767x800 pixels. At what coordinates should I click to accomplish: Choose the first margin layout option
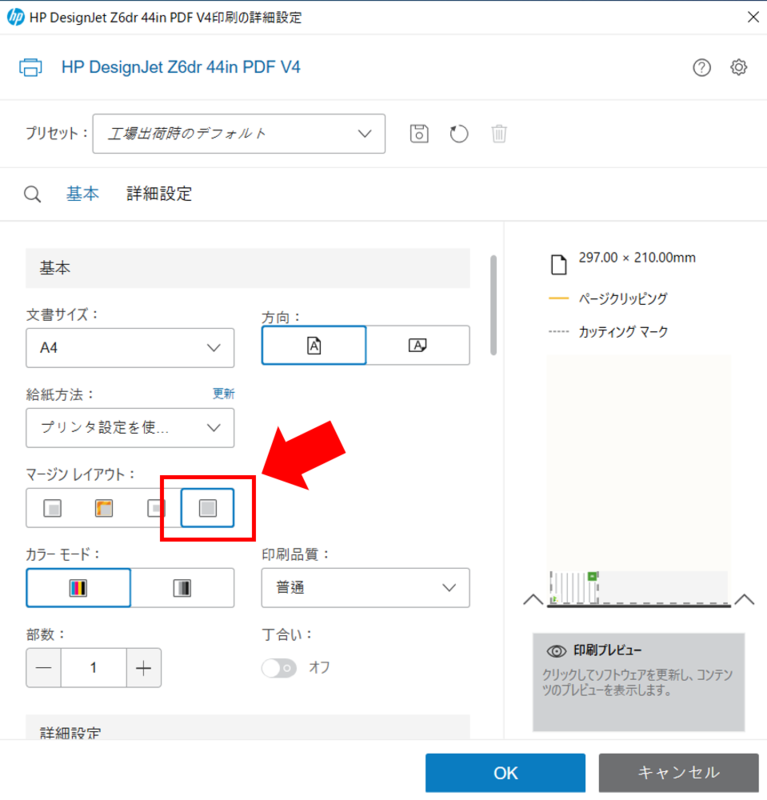tap(52, 508)
